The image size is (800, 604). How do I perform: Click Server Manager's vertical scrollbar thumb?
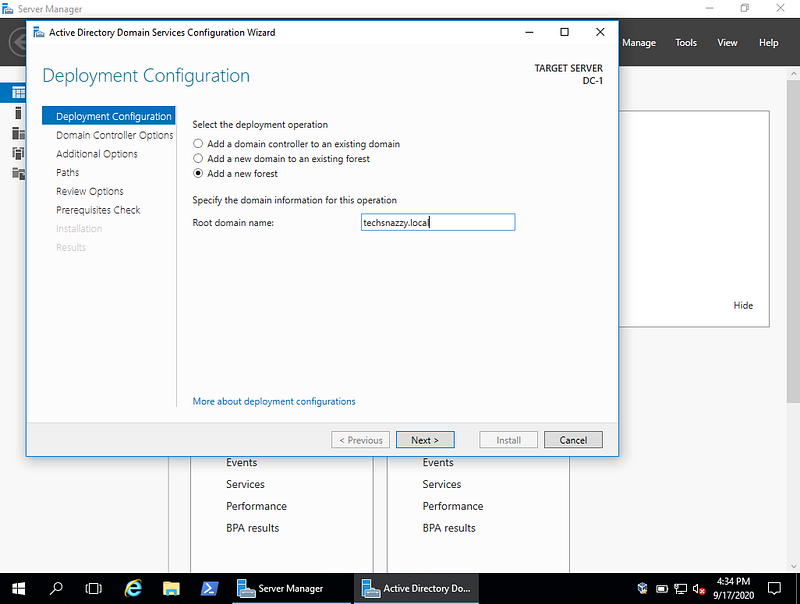(793, 240)
